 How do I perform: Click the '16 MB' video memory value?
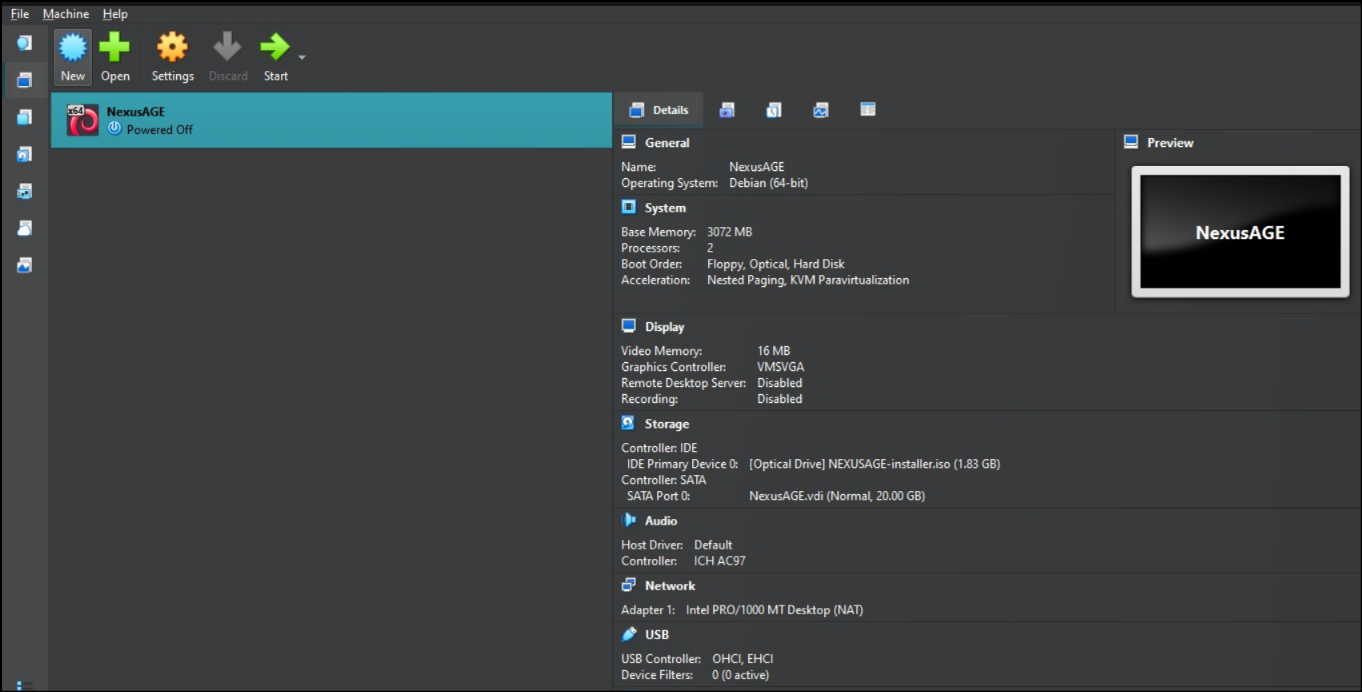774,351
